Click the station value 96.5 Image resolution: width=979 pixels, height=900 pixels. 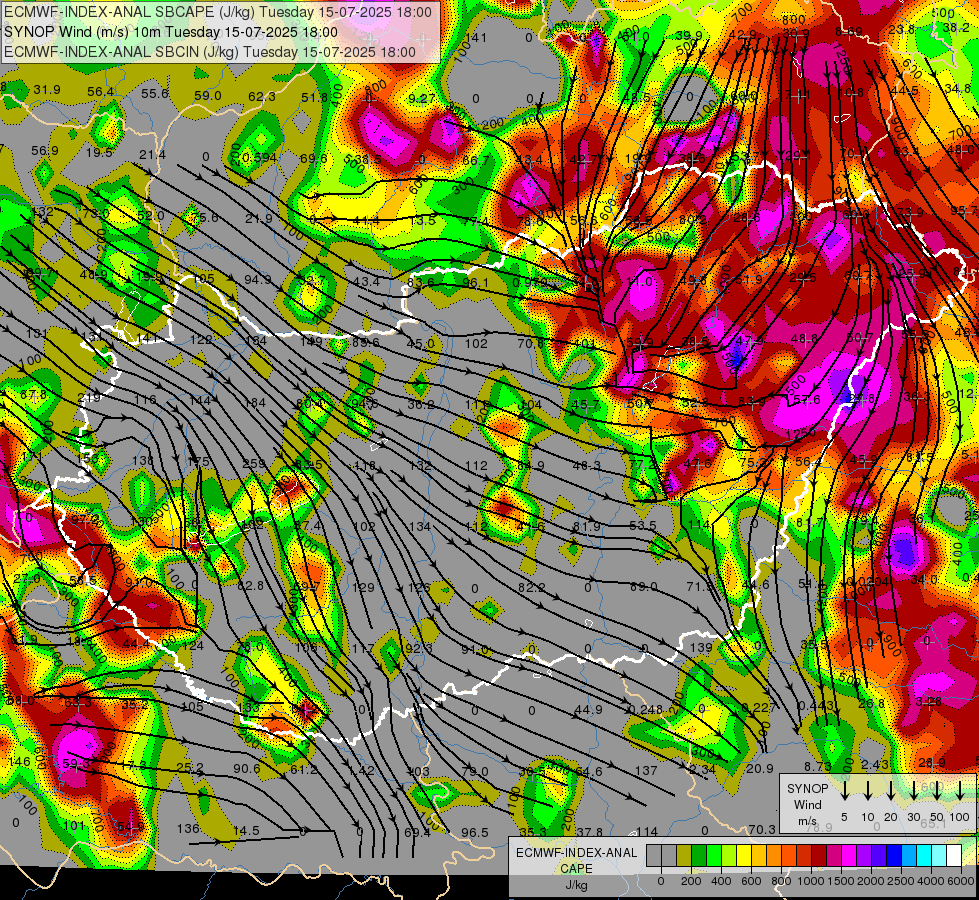[475, 833]
